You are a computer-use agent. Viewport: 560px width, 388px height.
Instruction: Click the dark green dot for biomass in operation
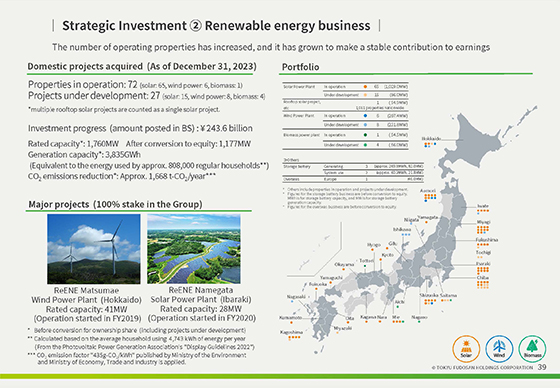[x=365, y=135]
